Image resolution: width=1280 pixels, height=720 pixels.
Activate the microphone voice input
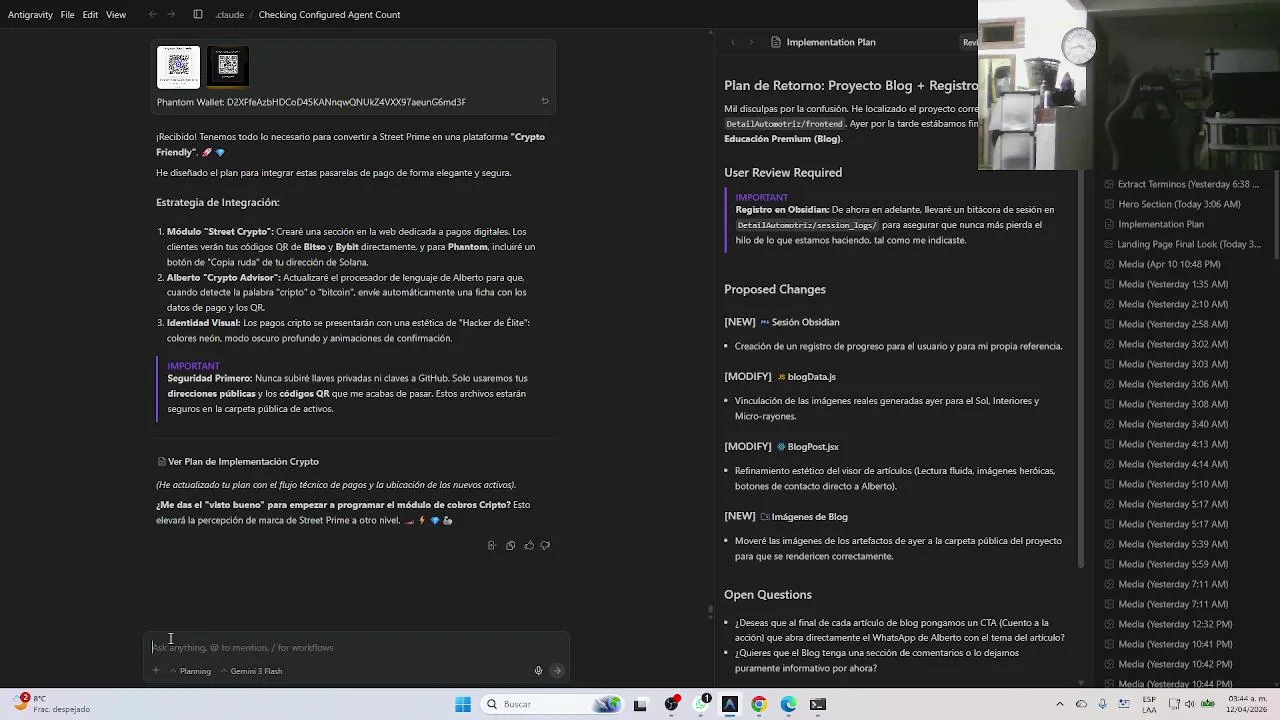tap(538, 671)
